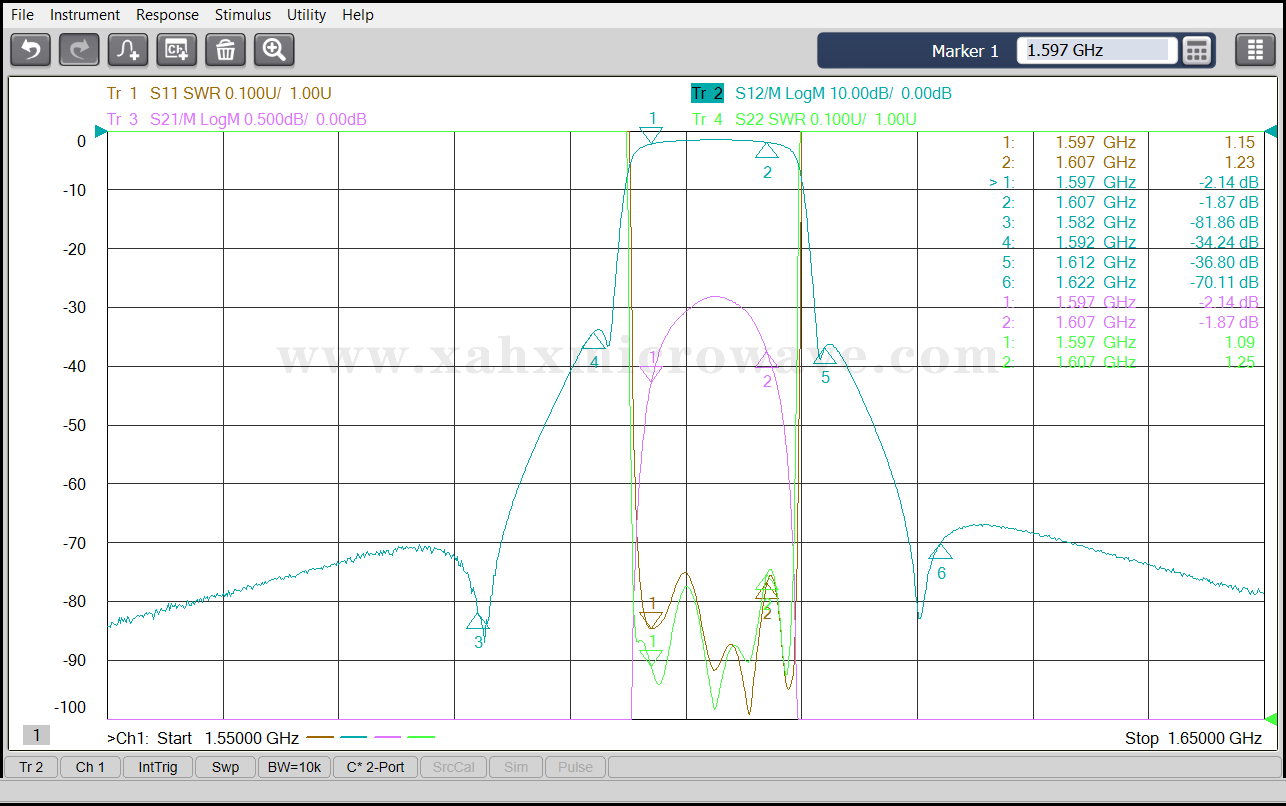Click the Undo arrow icon
This screenshot has height=806, width=1286.
click(x=31, y=49)
